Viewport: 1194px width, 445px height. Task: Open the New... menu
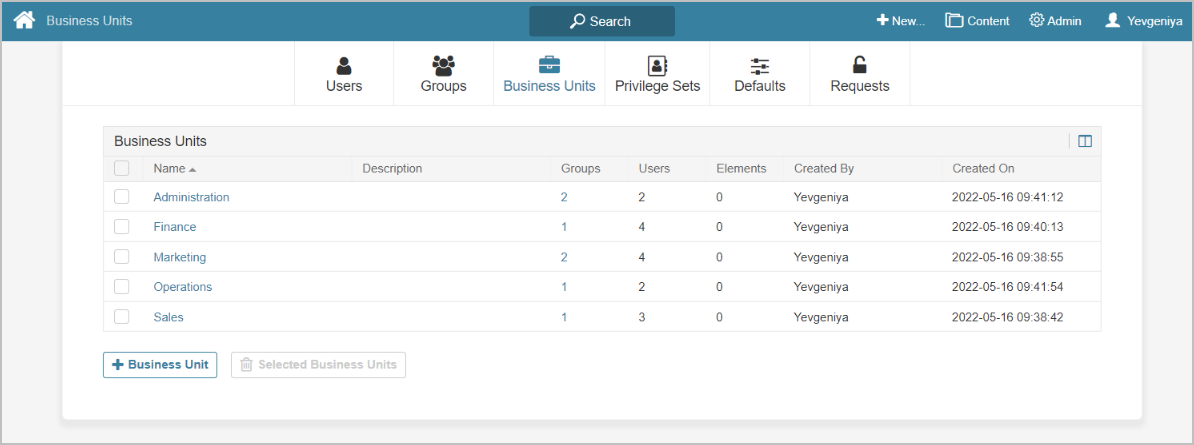(x=900, y=20)
